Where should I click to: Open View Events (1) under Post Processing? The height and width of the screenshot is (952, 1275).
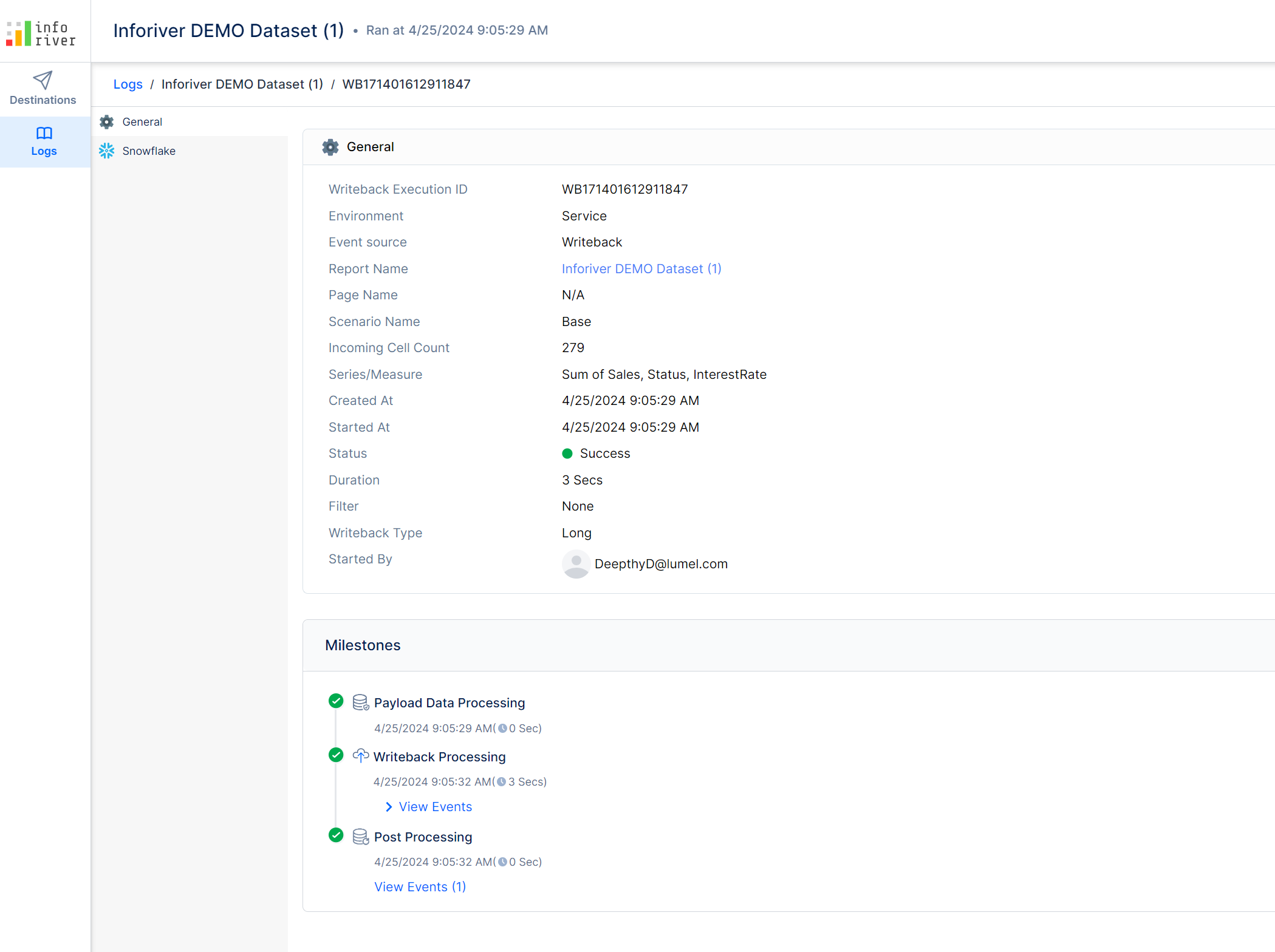click(420, 887)
